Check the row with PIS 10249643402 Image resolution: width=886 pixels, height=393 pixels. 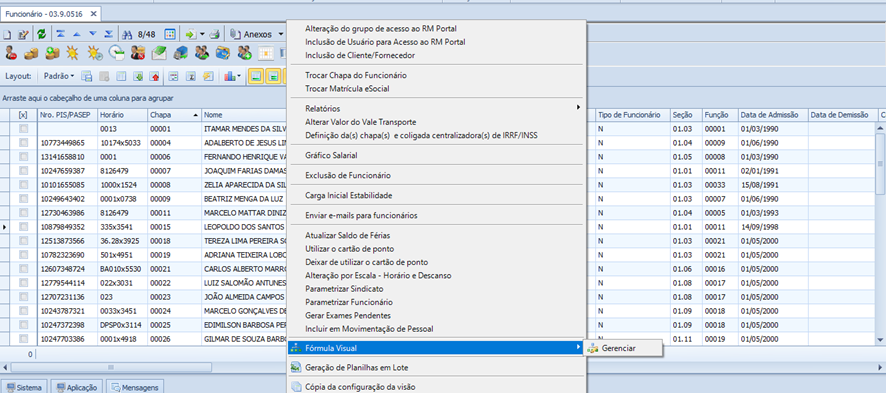23,199
